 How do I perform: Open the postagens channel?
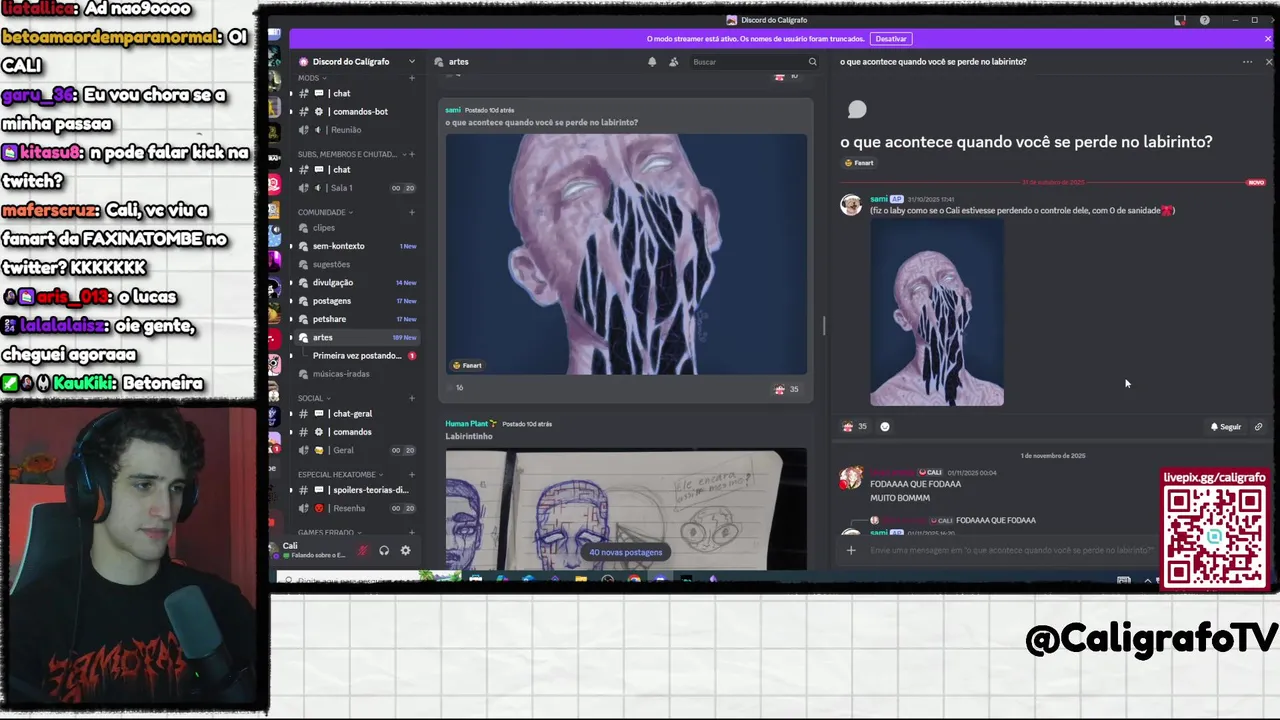click(x=355, y=301)
